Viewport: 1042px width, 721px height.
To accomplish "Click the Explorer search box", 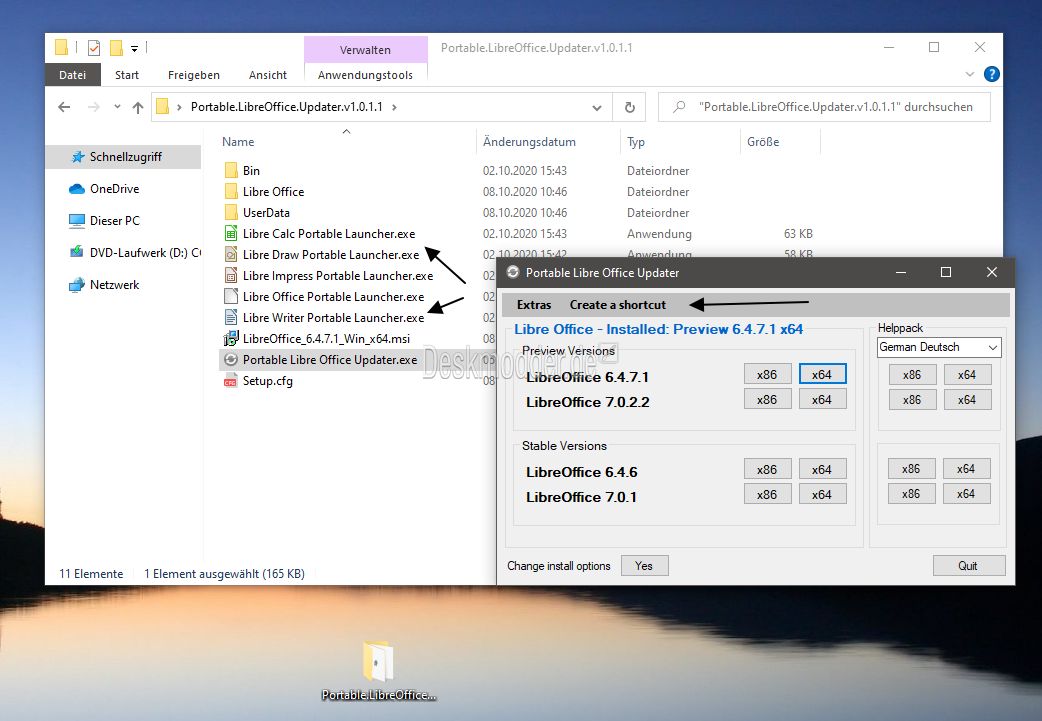I will 824,107.
